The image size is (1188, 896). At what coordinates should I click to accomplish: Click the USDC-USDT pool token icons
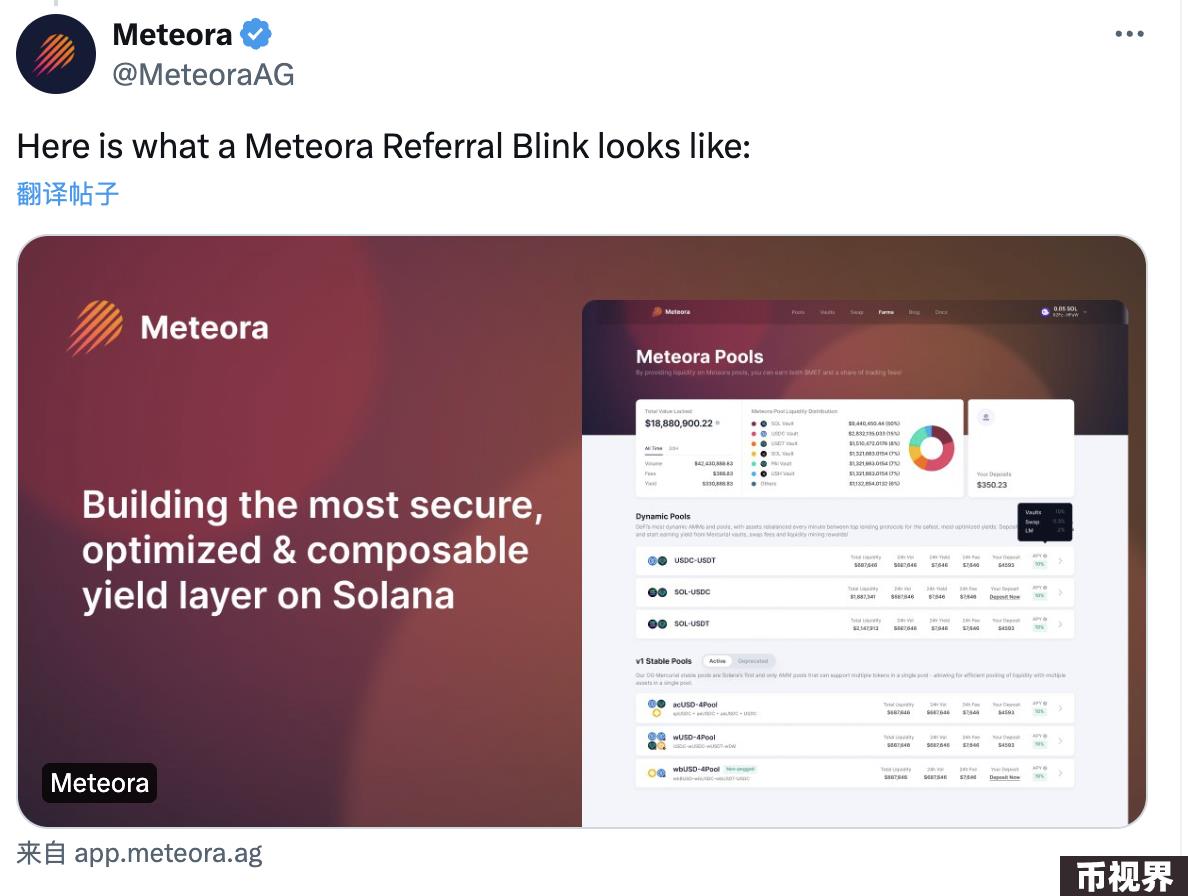(657, 560)
